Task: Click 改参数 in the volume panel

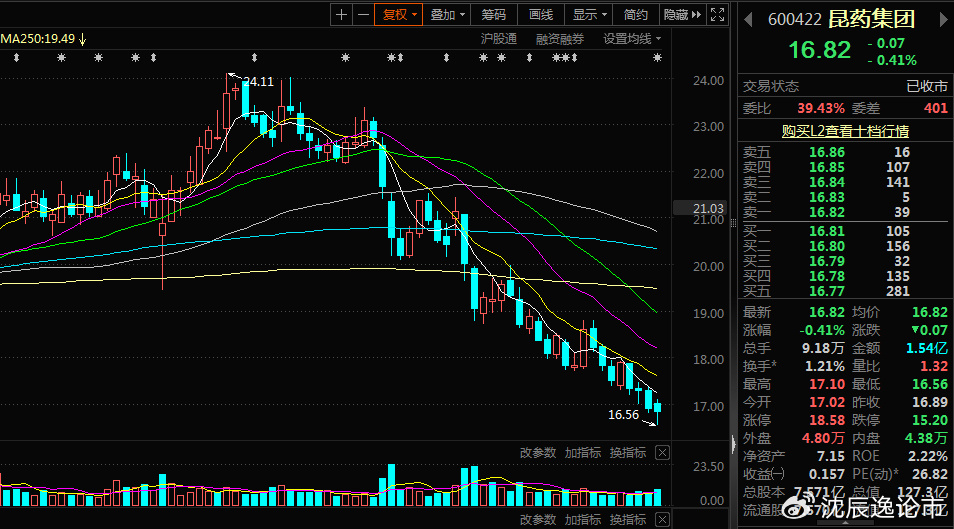Action: (x=538, y=452)
